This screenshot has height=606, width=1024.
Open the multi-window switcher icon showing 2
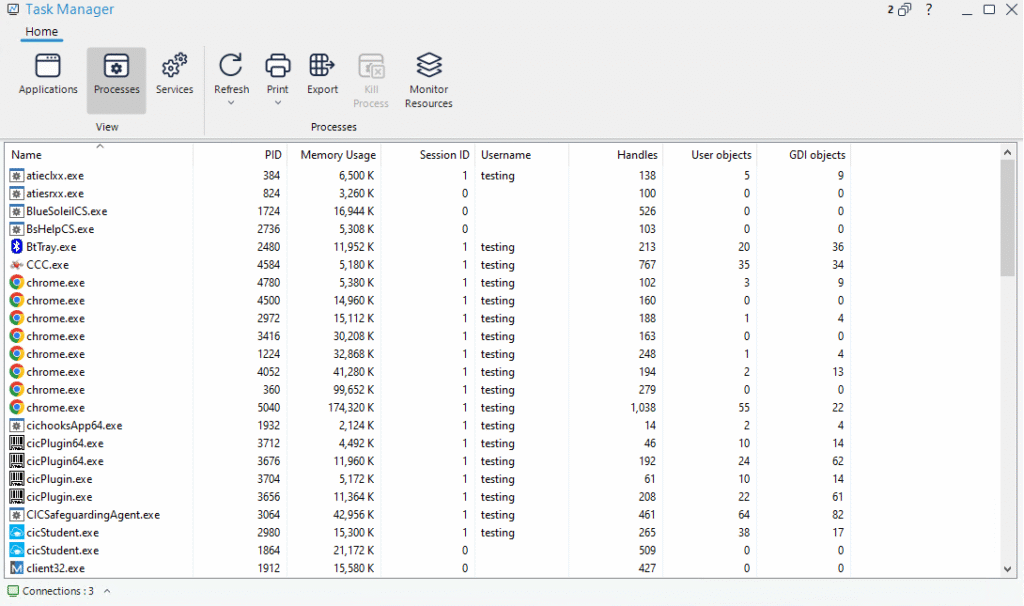pos(899,10)
